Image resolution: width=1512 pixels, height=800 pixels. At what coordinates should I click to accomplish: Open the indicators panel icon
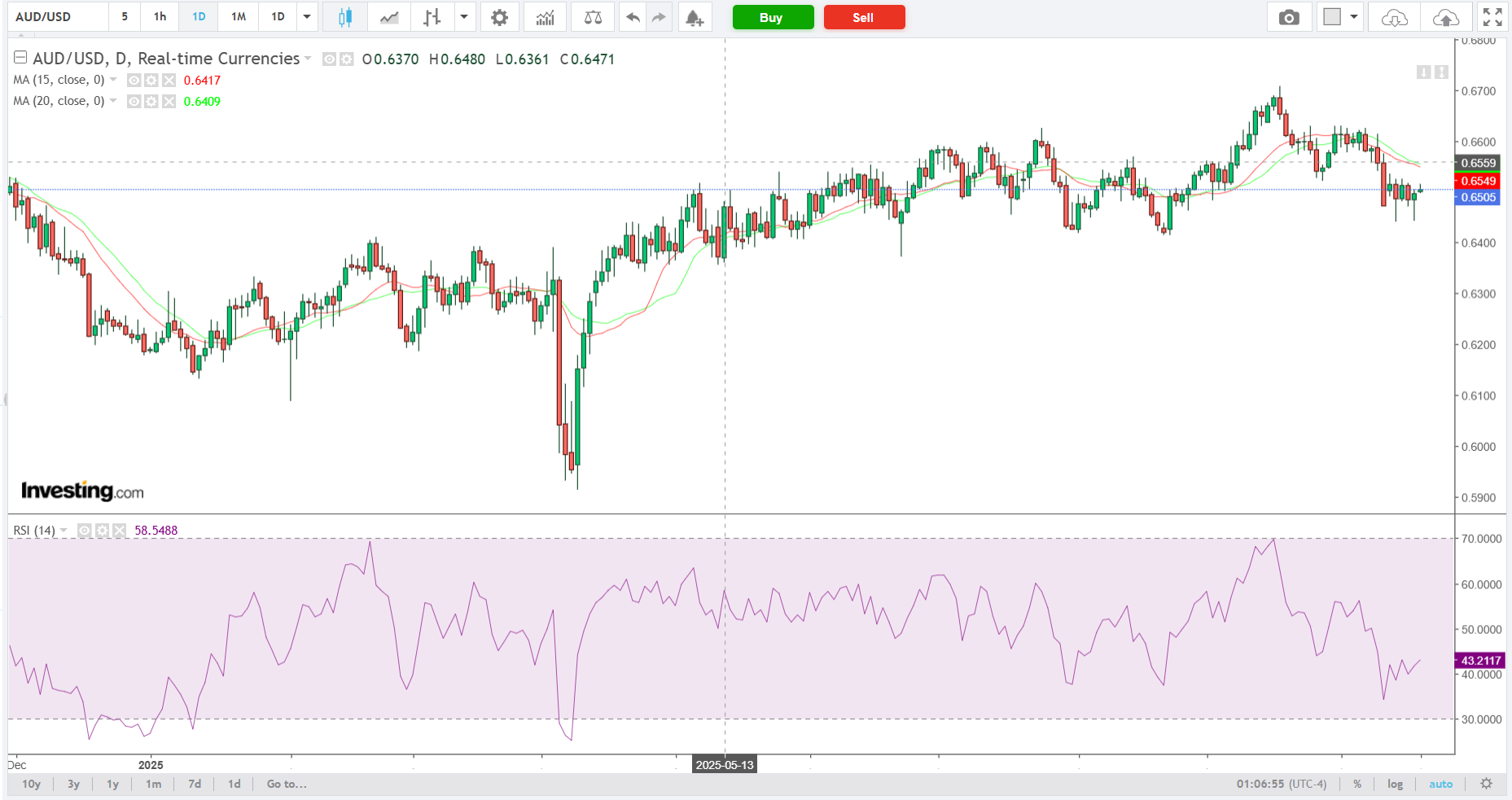[545, 17]
